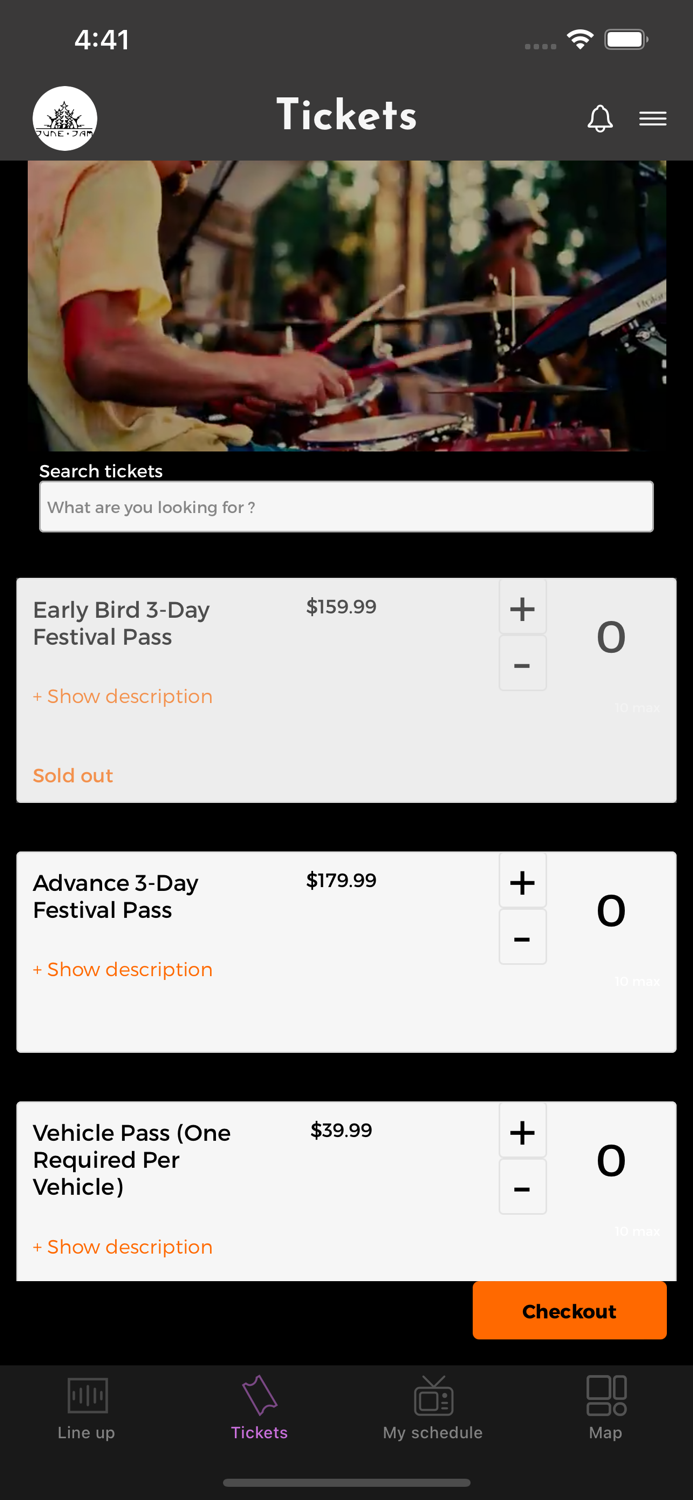Click the Checkout button
This screenshot has width=693, height=1500.
point(569,1311)
